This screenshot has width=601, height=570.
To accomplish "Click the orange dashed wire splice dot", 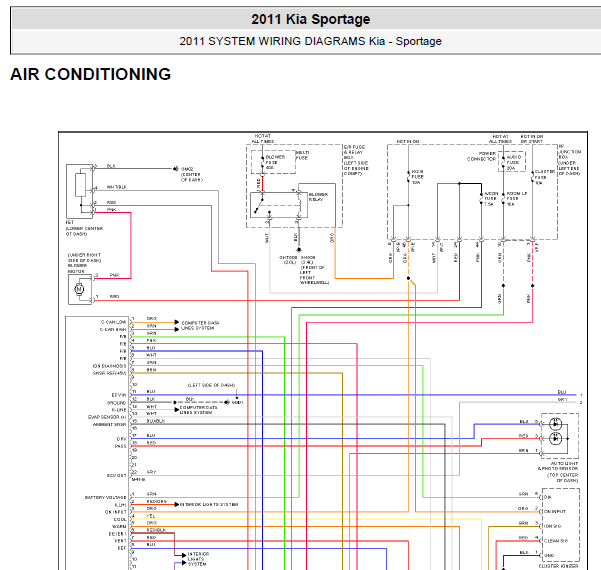I will (409, 278).
